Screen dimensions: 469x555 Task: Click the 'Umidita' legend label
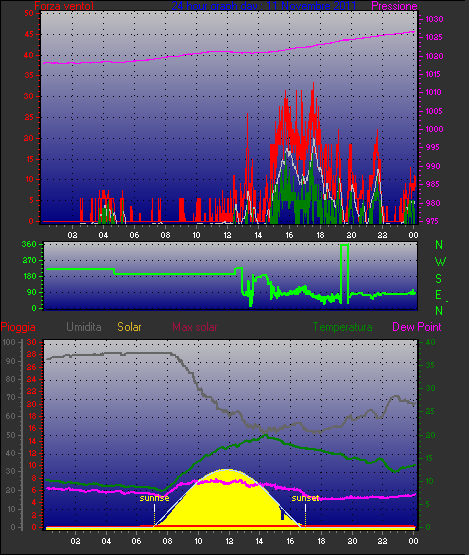(84, 327)
